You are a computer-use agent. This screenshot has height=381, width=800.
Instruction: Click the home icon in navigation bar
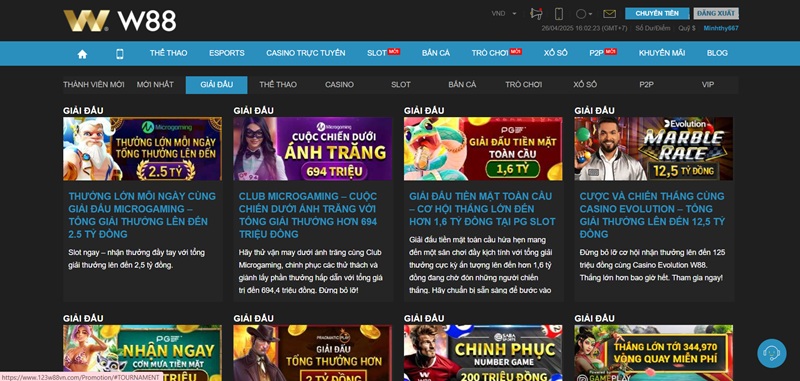82,54
